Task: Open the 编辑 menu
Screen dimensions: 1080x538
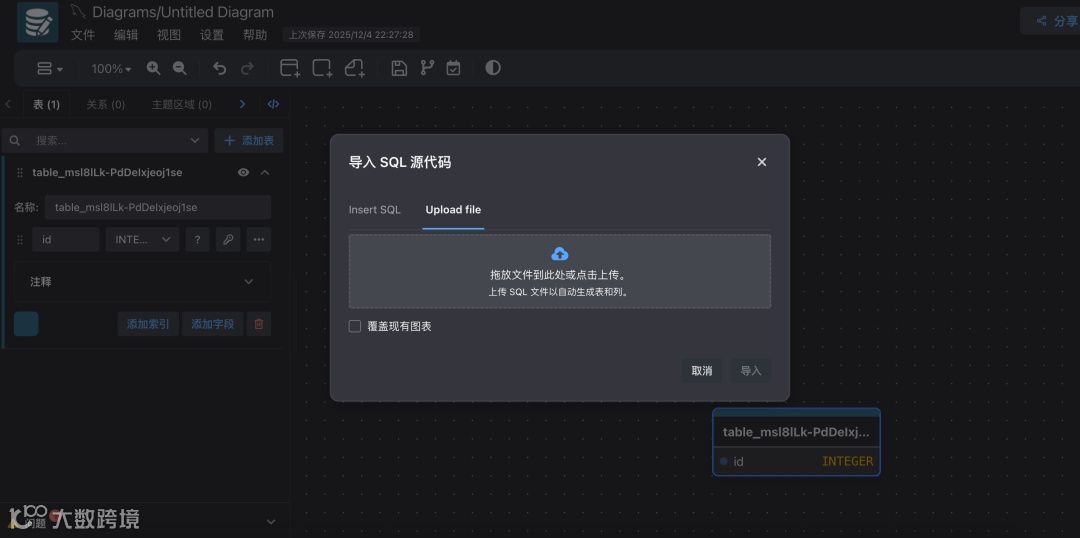Action: (x=126, y=34)
